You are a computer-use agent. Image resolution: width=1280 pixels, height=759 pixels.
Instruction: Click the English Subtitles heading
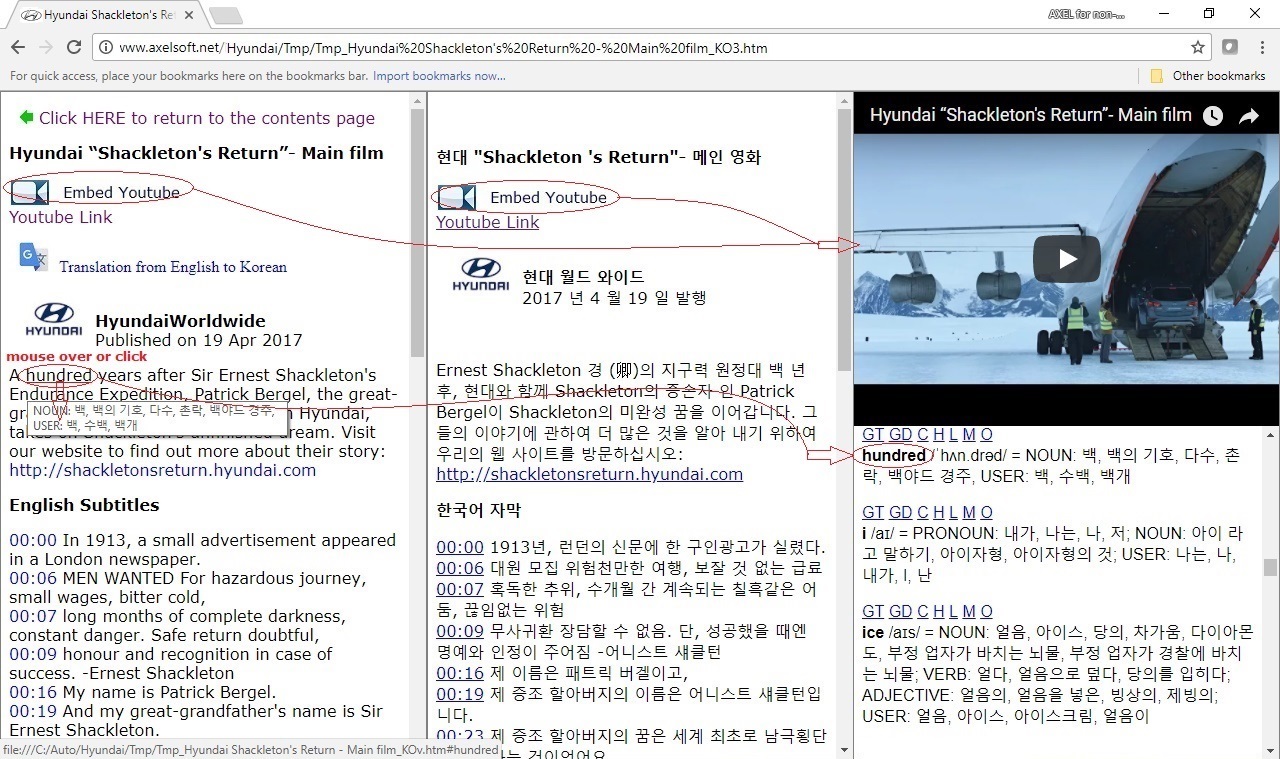pos(84,505)
